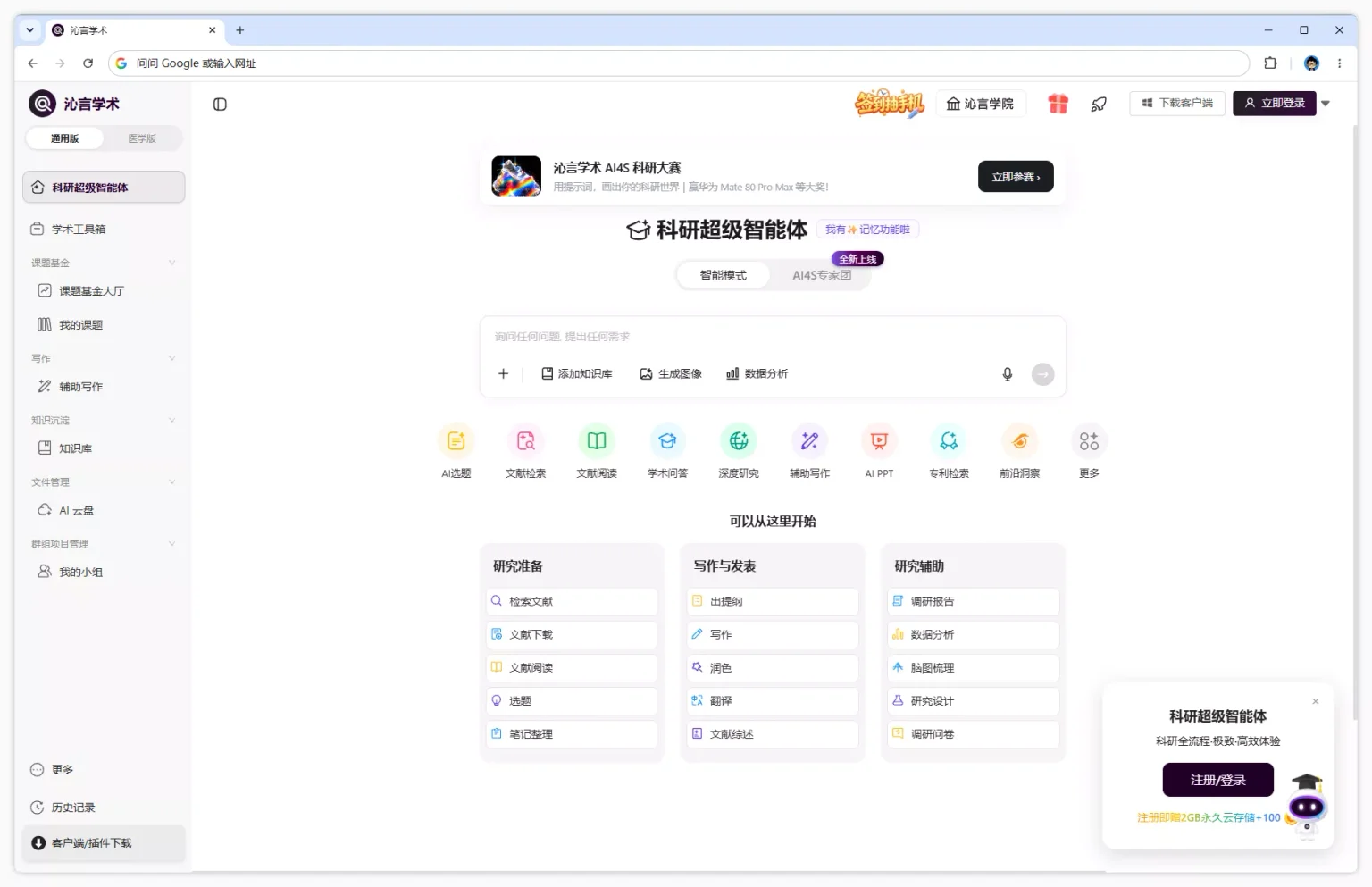Open the 辅助写作 wand icon in toolbar row
The image size is (1372, 887).
pyautogui.click(x=810, y=441)
